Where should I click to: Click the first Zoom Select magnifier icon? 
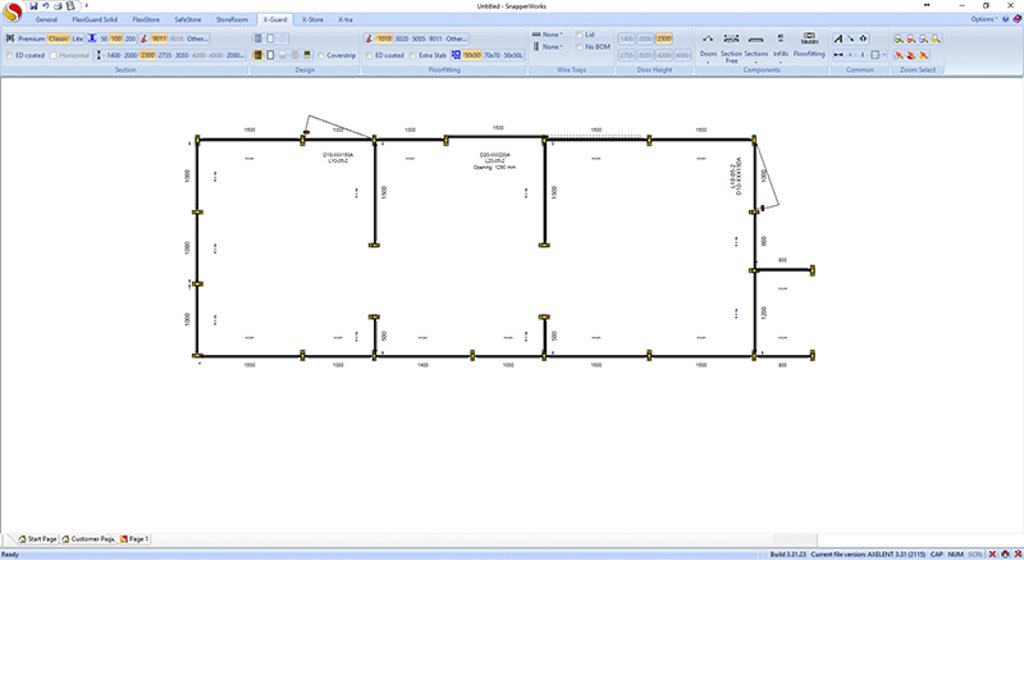(898, 39)
